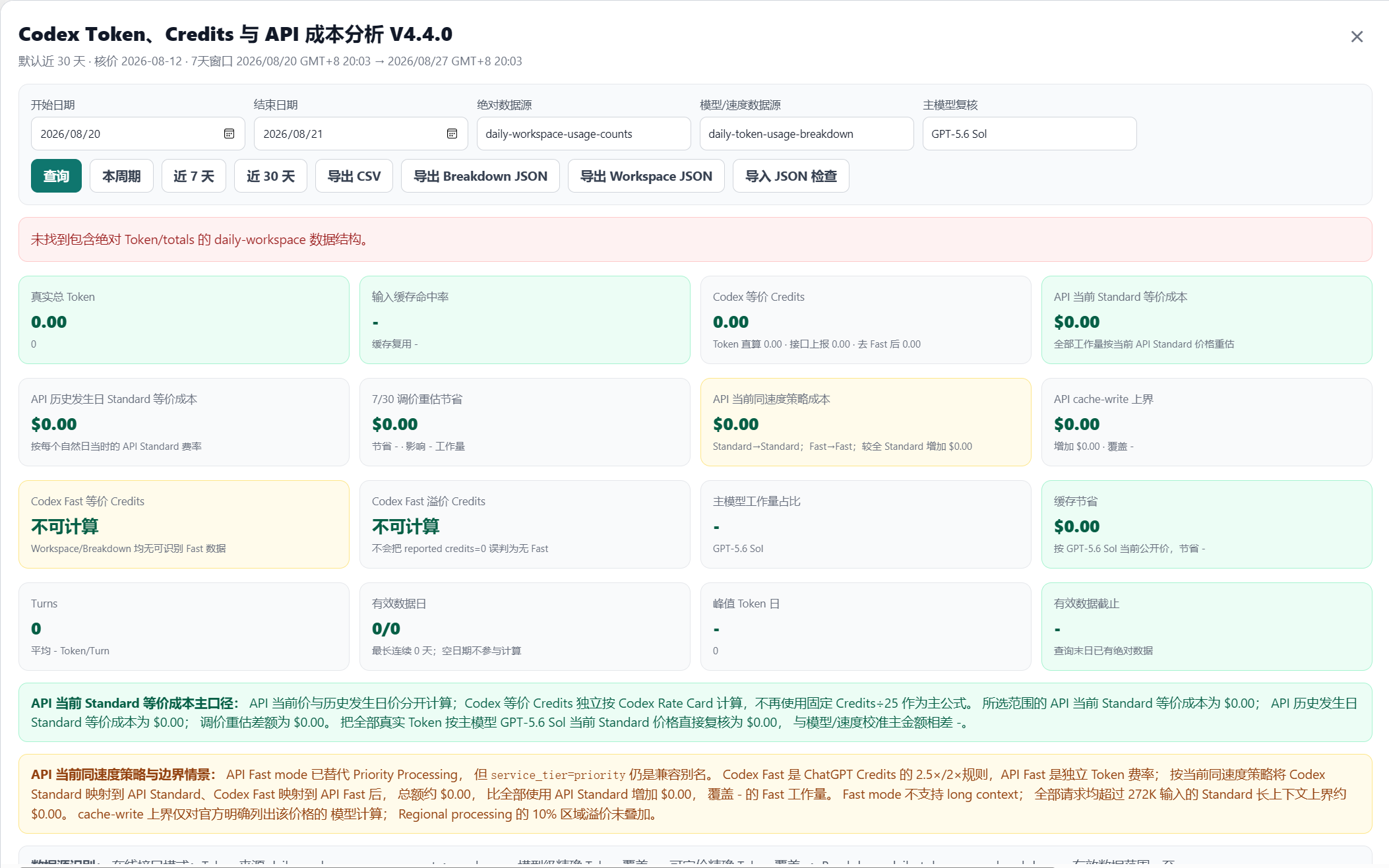Click the API cache-write 上界 card
Screen dimensions: 1389x868
(1207, 422)
